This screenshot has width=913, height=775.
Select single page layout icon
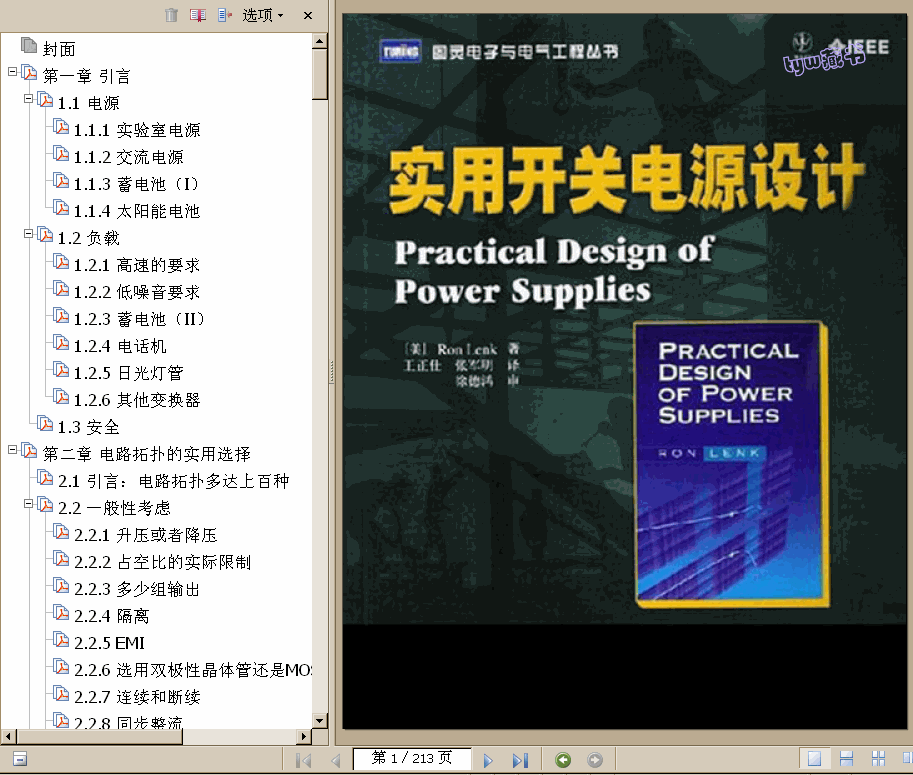point(814,759)
